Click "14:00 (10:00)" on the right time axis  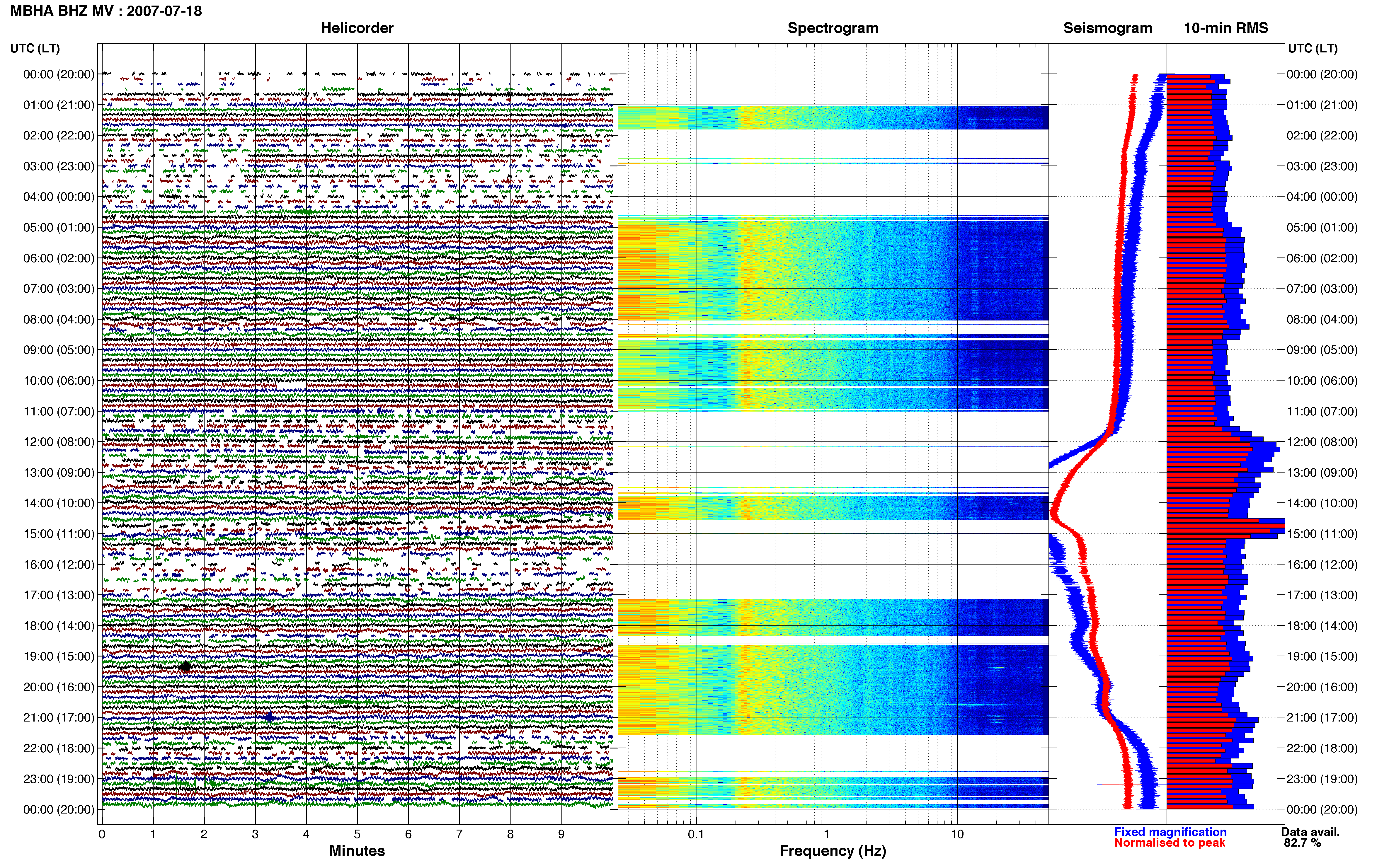point(1322,503)
